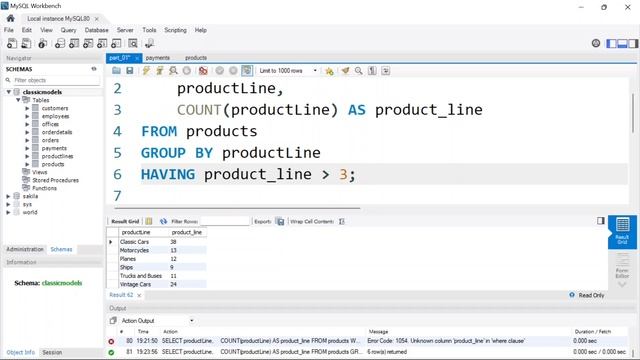This screenshot has height=360, width=640.
Task: Stop the query being executed
Action: [187, 71]
